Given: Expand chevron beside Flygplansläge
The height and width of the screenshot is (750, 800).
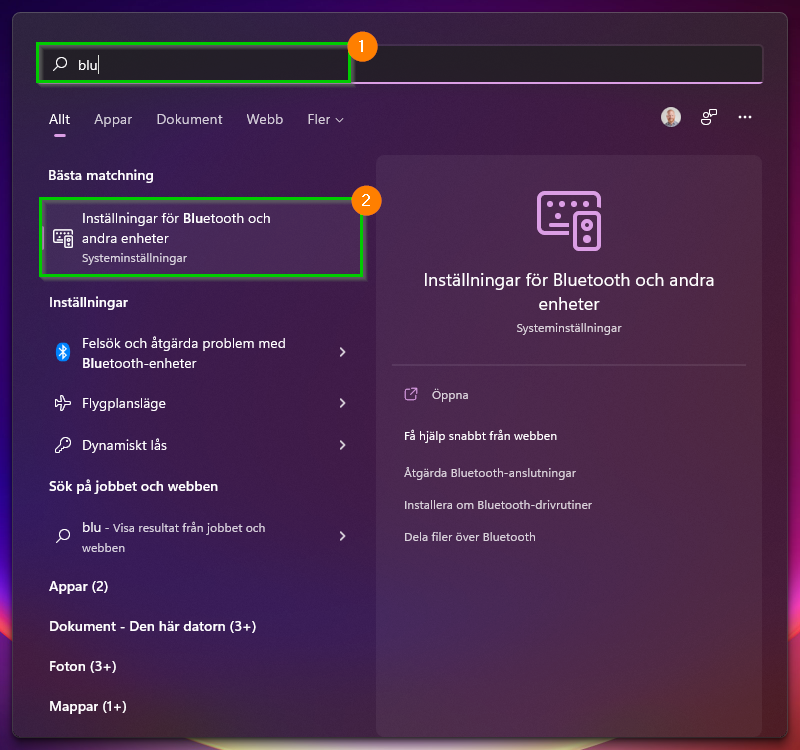Looking at the screenshot, I should [x=342, y=403].
